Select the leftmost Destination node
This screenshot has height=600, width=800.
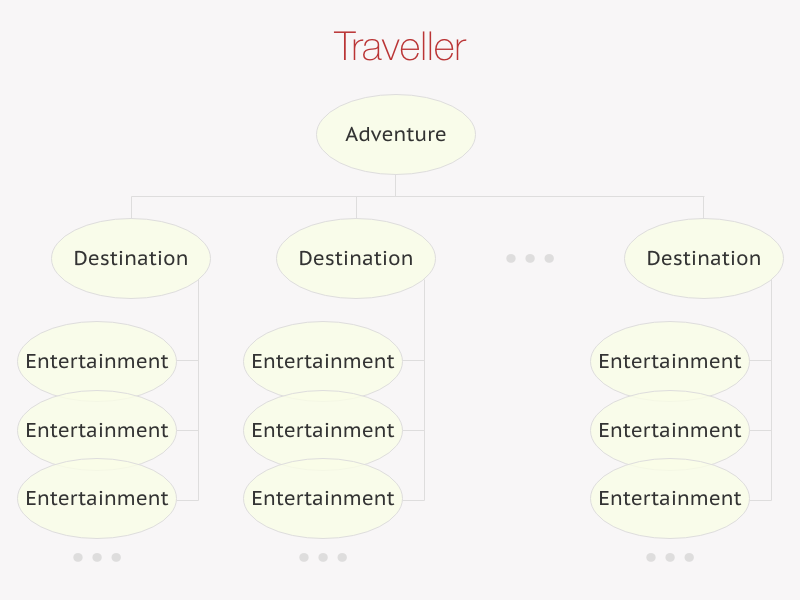pos(131,258)
